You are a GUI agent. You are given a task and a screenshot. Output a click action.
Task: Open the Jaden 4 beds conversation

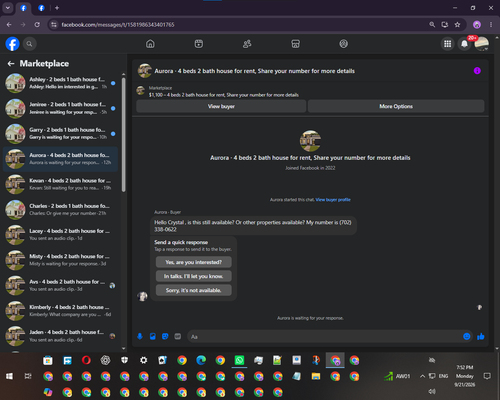coord(60,336)
